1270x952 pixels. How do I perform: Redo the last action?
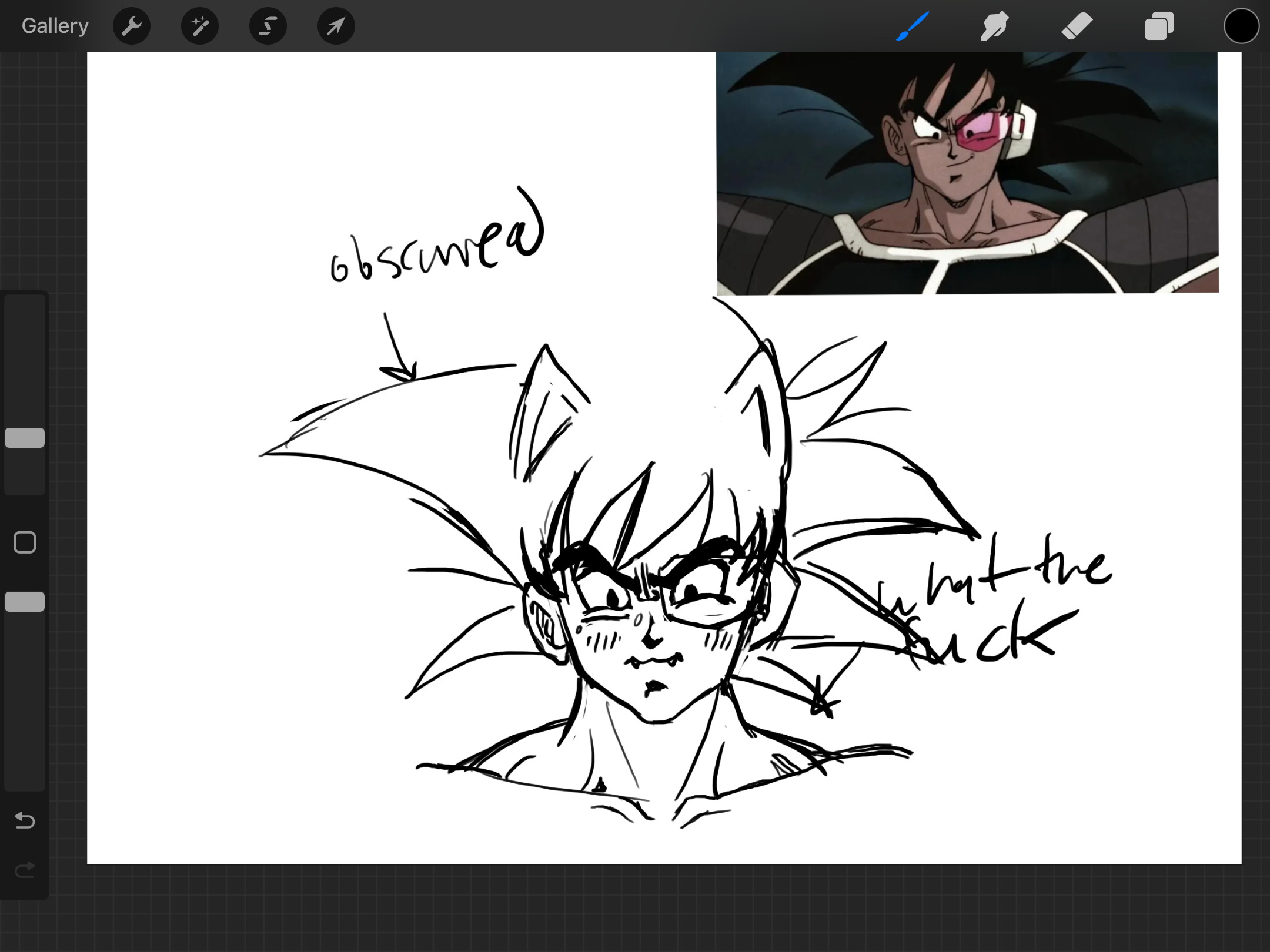[x=25, y=869]
